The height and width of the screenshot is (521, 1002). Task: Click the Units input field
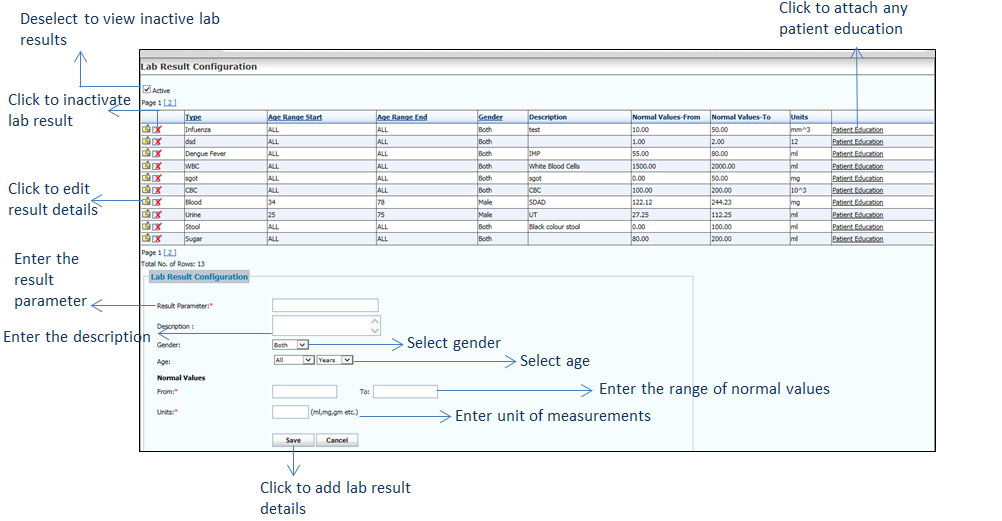pyautogui.click(x=290, y=412)
